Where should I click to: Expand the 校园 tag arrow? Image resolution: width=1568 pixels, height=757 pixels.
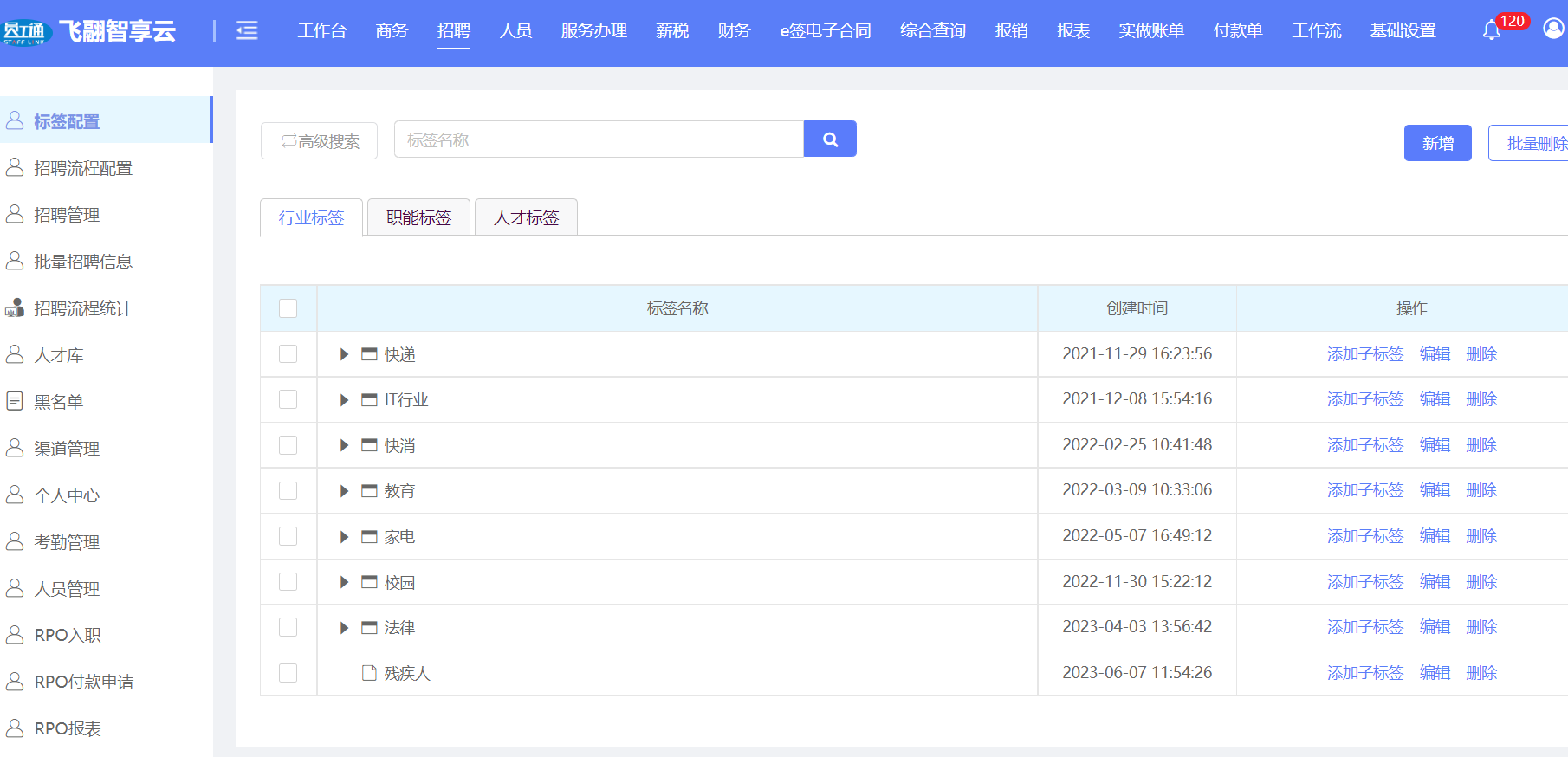pyautogui.click(x=344, y=582)
